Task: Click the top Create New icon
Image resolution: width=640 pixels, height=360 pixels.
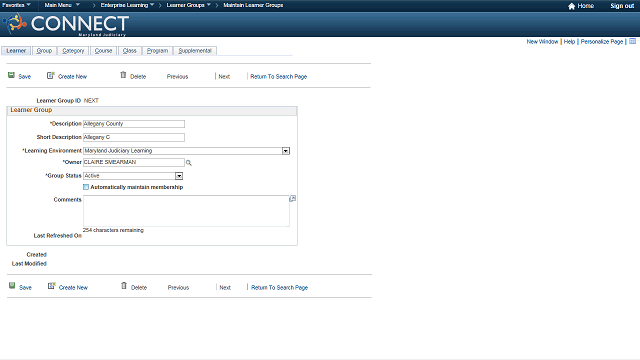Action: point(51,76)
